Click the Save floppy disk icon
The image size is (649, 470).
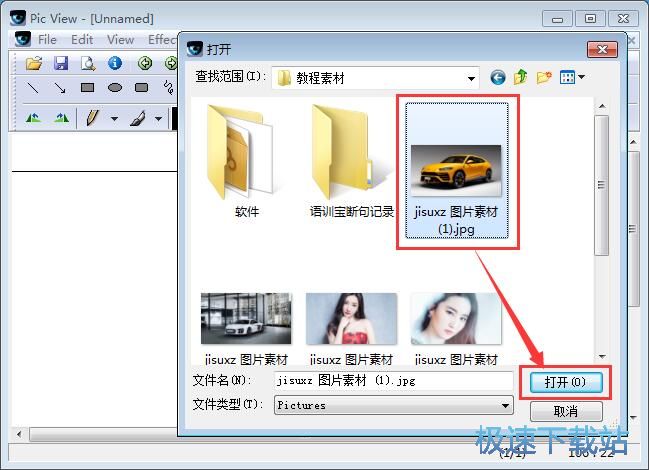[61, 63]
